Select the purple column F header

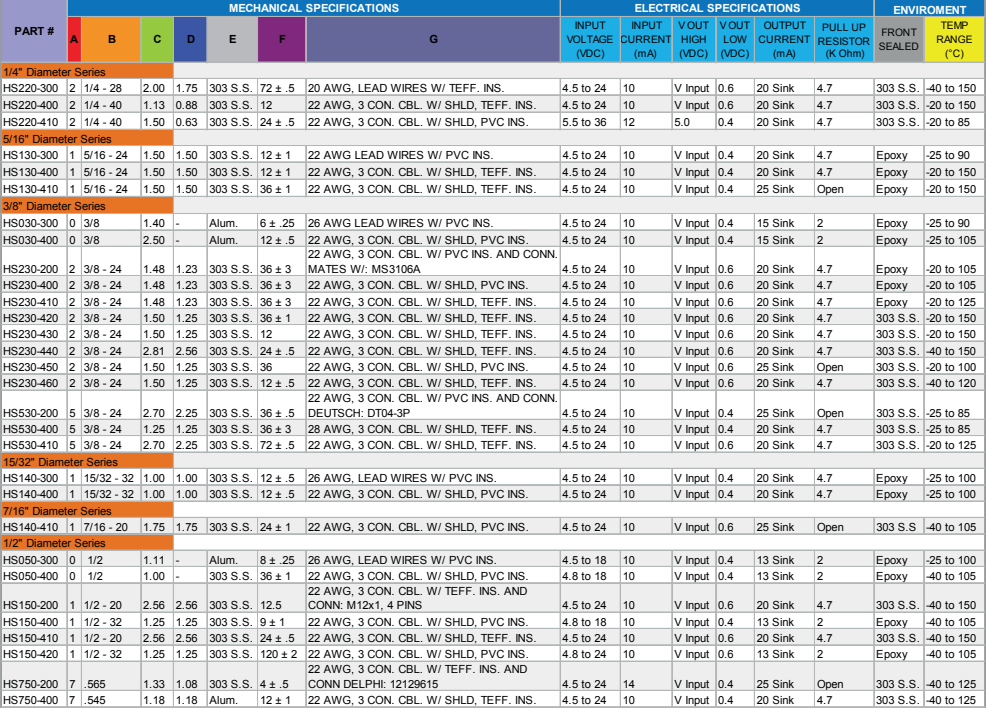pos(282,39)
